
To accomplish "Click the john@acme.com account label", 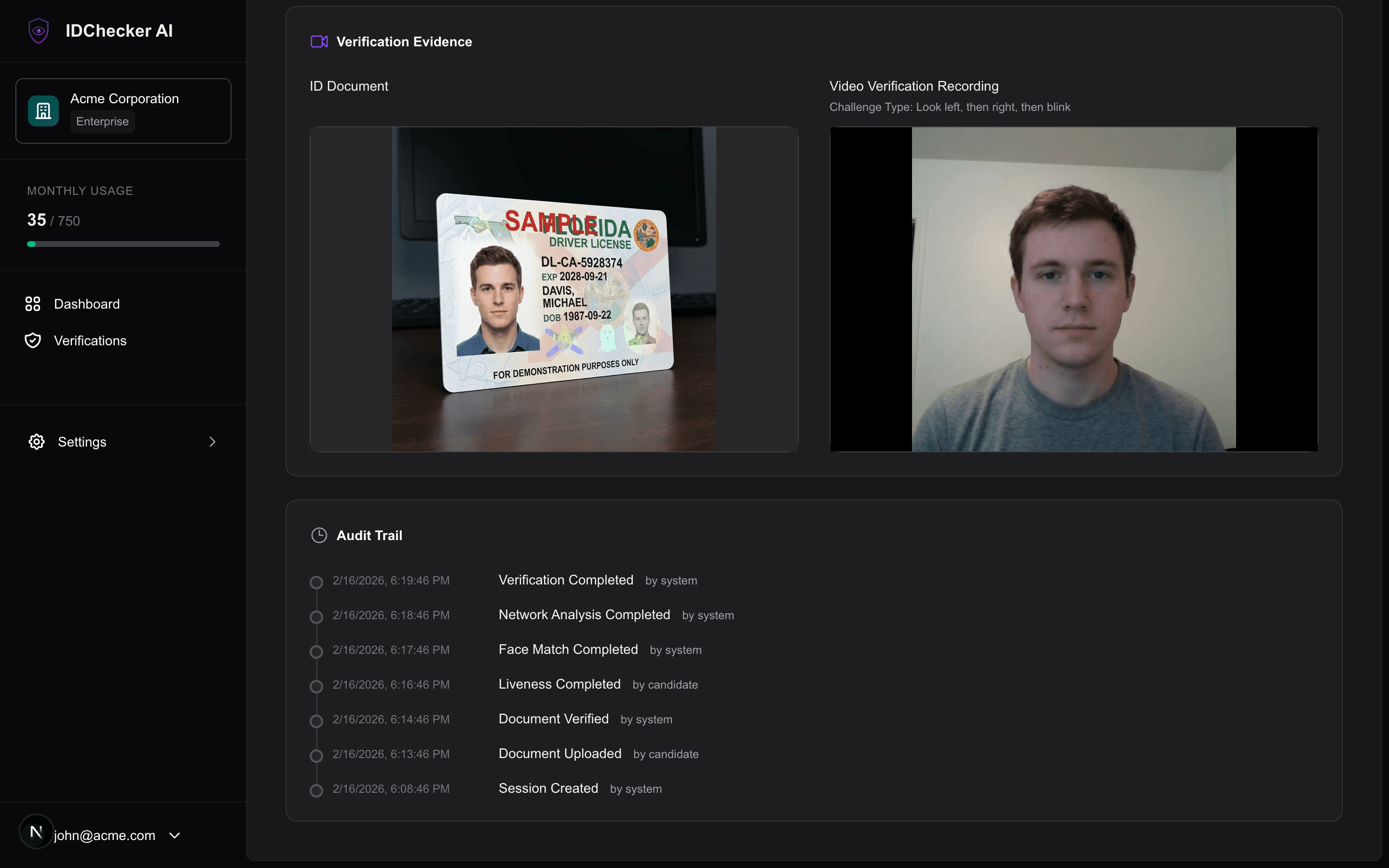I will pos(105,835).
